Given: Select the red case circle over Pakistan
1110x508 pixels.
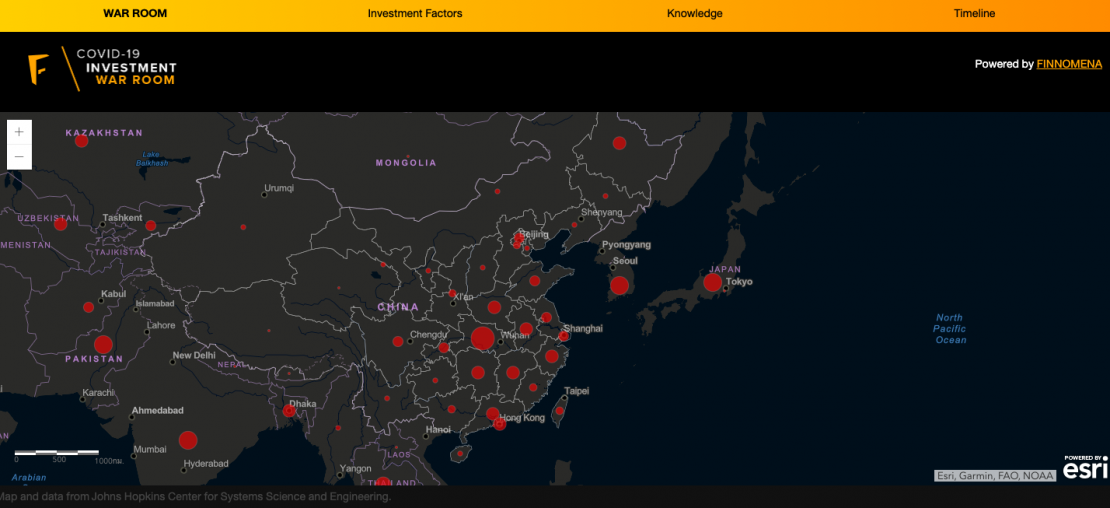Looking at the screenshot, I should 103,345.
